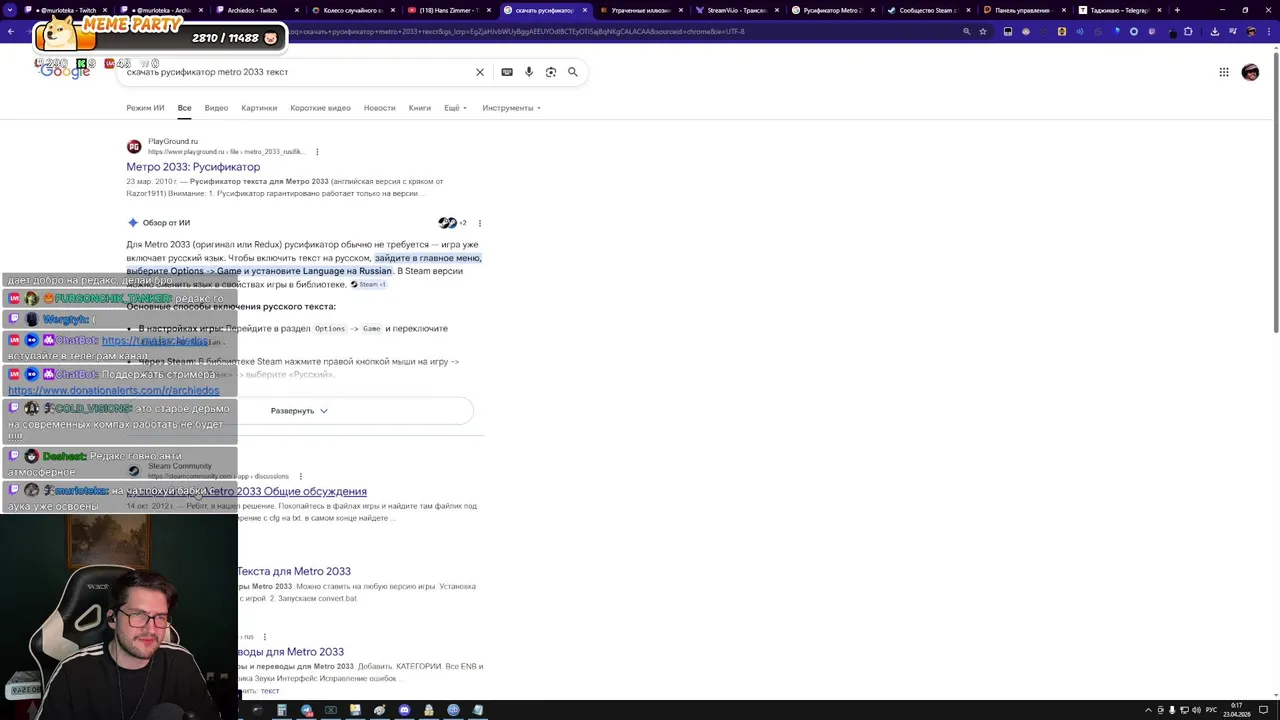
Task: Close the active Google search tab
Action: coord(585,10)
